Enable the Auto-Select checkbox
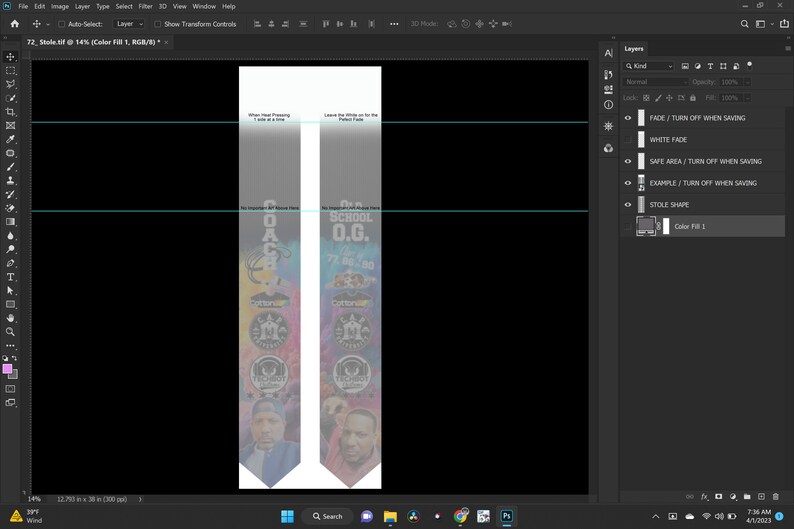 coord(61,24)
